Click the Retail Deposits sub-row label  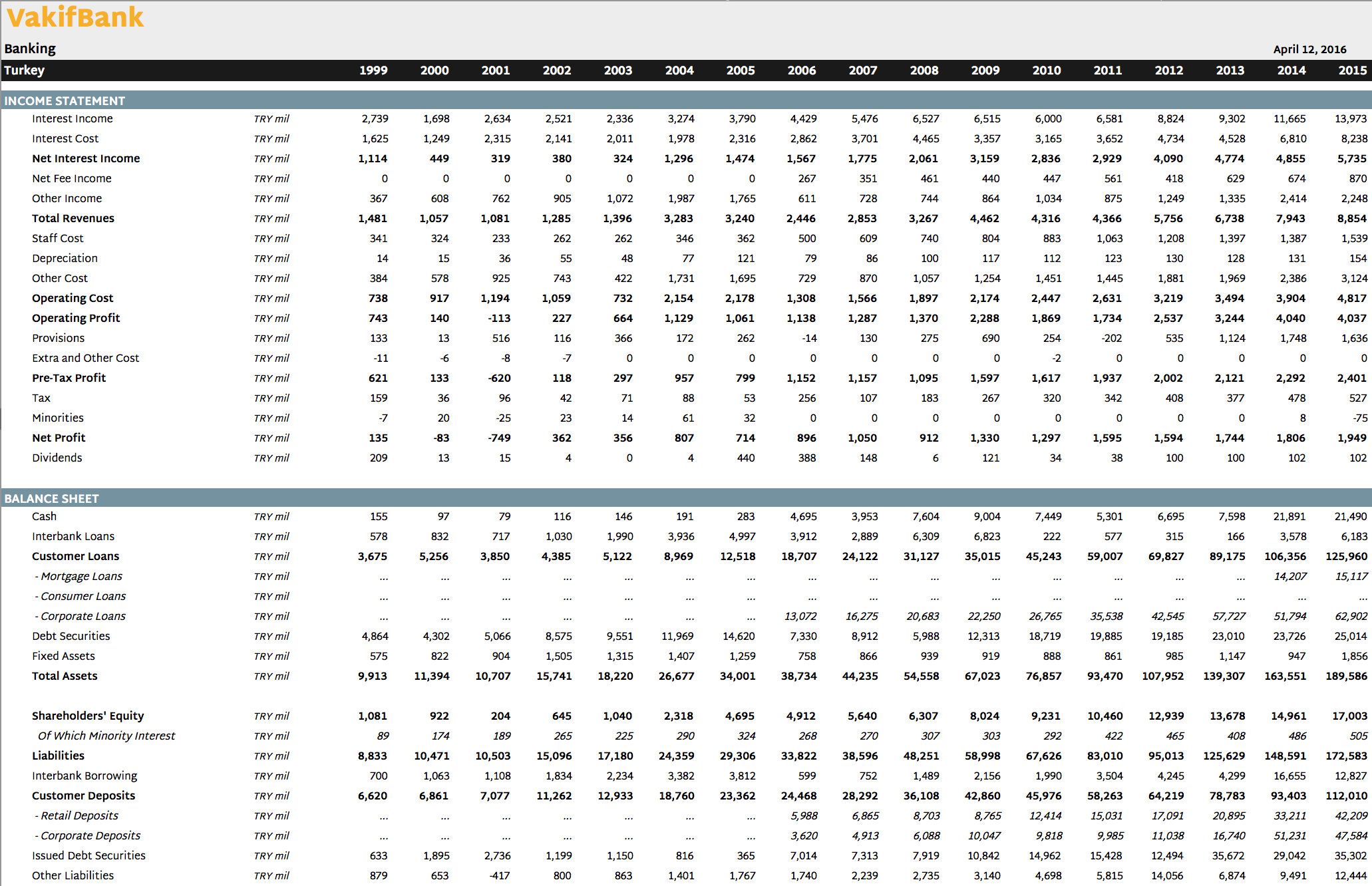click(77, 815)
